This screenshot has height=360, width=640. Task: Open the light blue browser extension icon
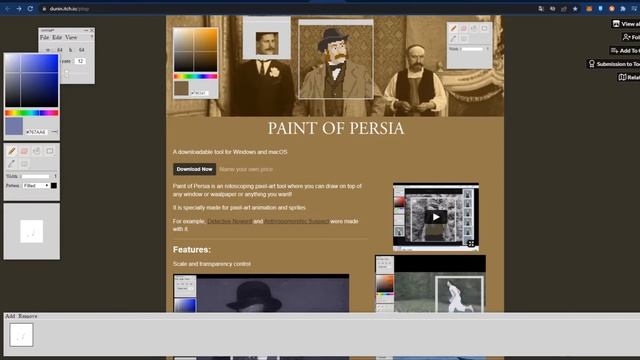pos(600,9)
